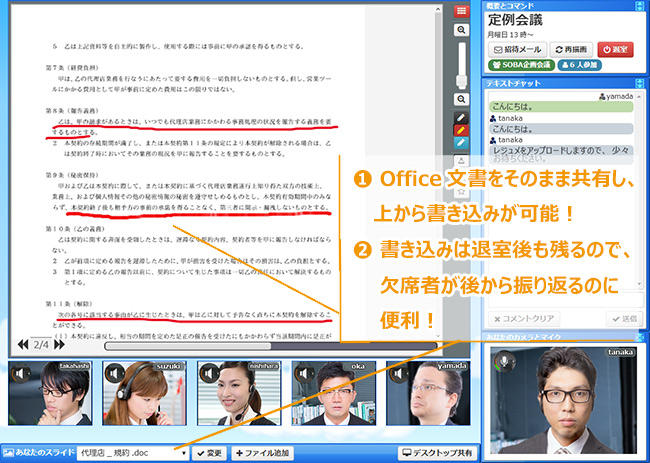650x463 pixels.
Task: Click tanaka's こんにちは chat message
Action: click(x=561, y=129)
